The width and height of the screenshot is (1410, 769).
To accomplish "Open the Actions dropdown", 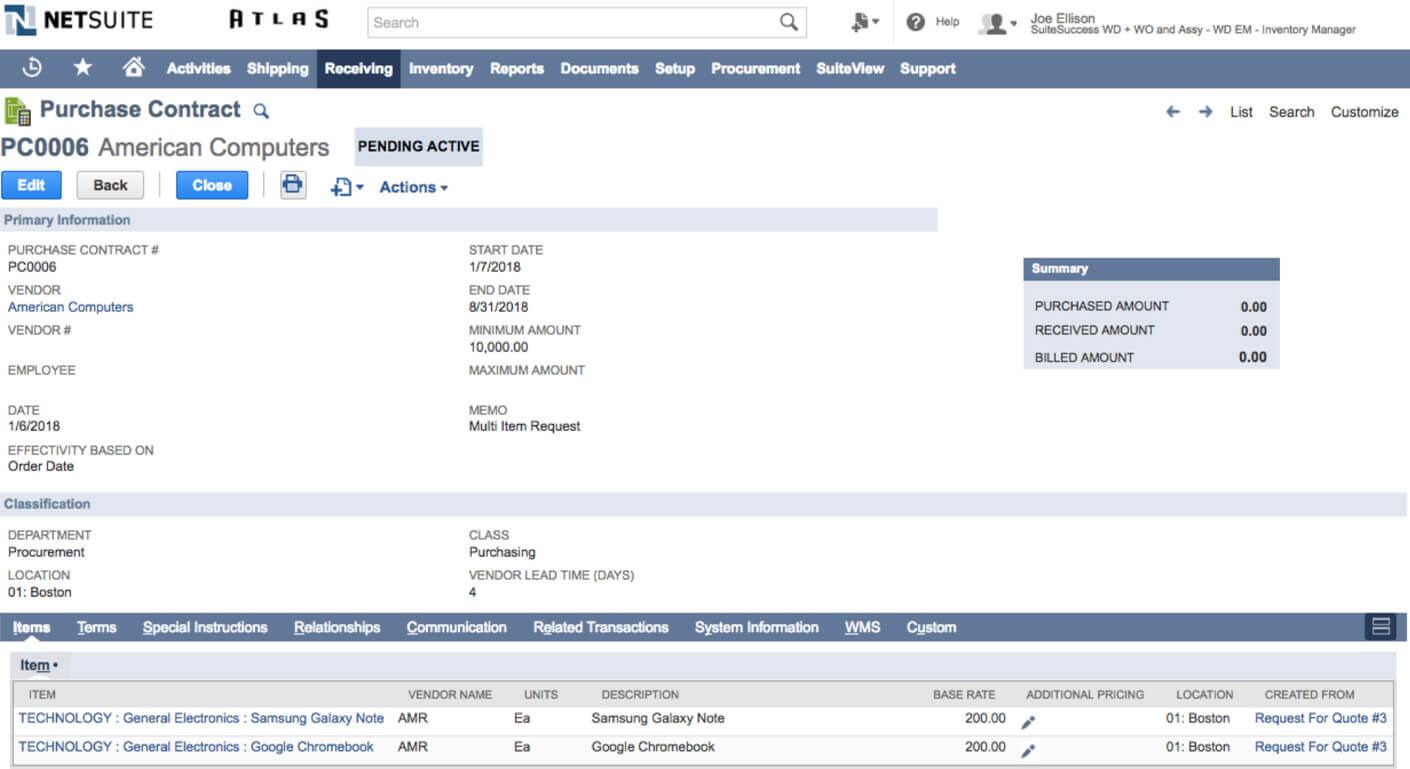I will click(413, 186).
